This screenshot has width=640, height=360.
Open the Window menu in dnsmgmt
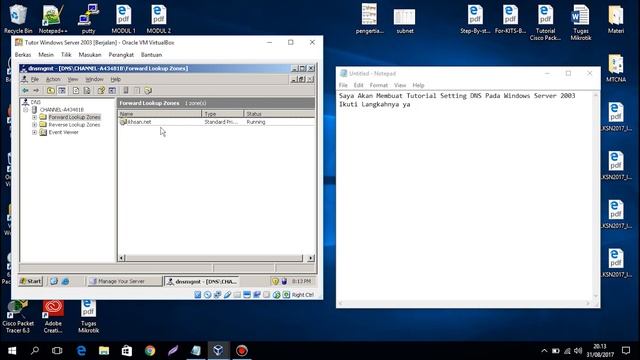click(x=94, y=79)
